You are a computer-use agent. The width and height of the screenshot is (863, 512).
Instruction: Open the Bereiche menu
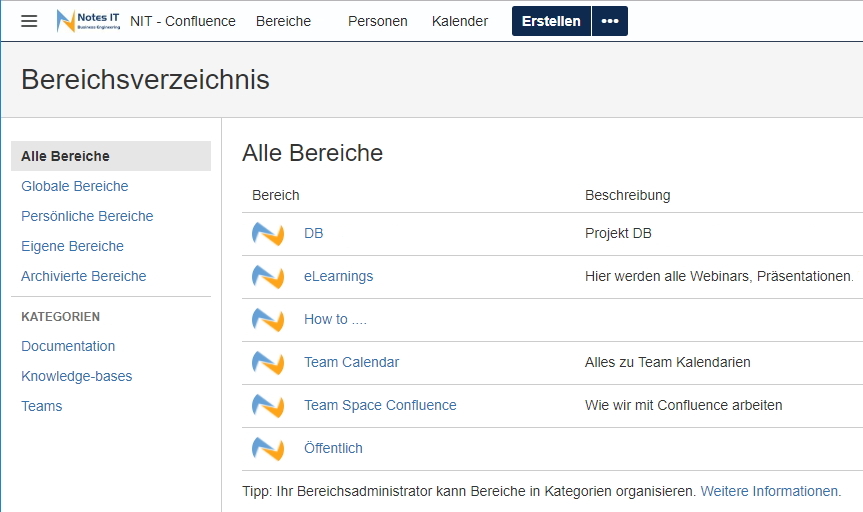point(283,21)
